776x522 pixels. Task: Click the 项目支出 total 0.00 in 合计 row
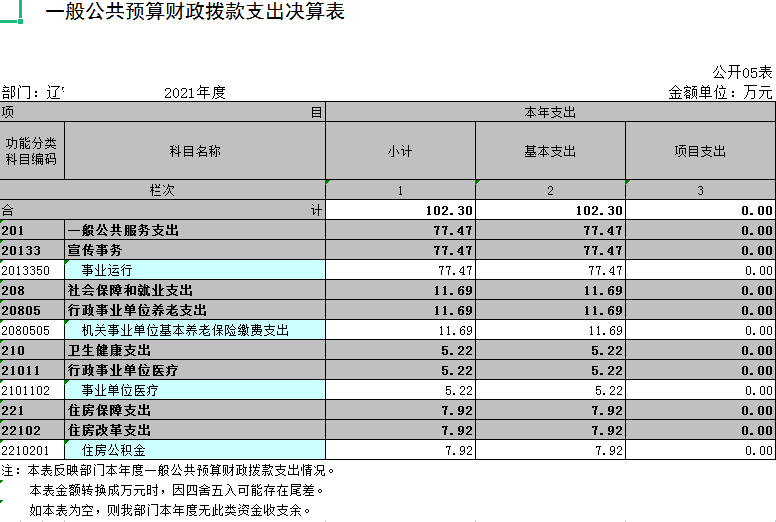700,210
